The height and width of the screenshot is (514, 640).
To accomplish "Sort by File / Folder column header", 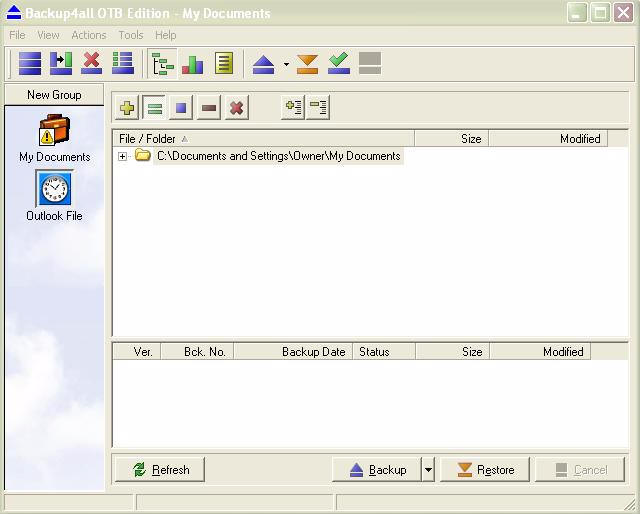I will pyautogui.click(x=263, y=139).
